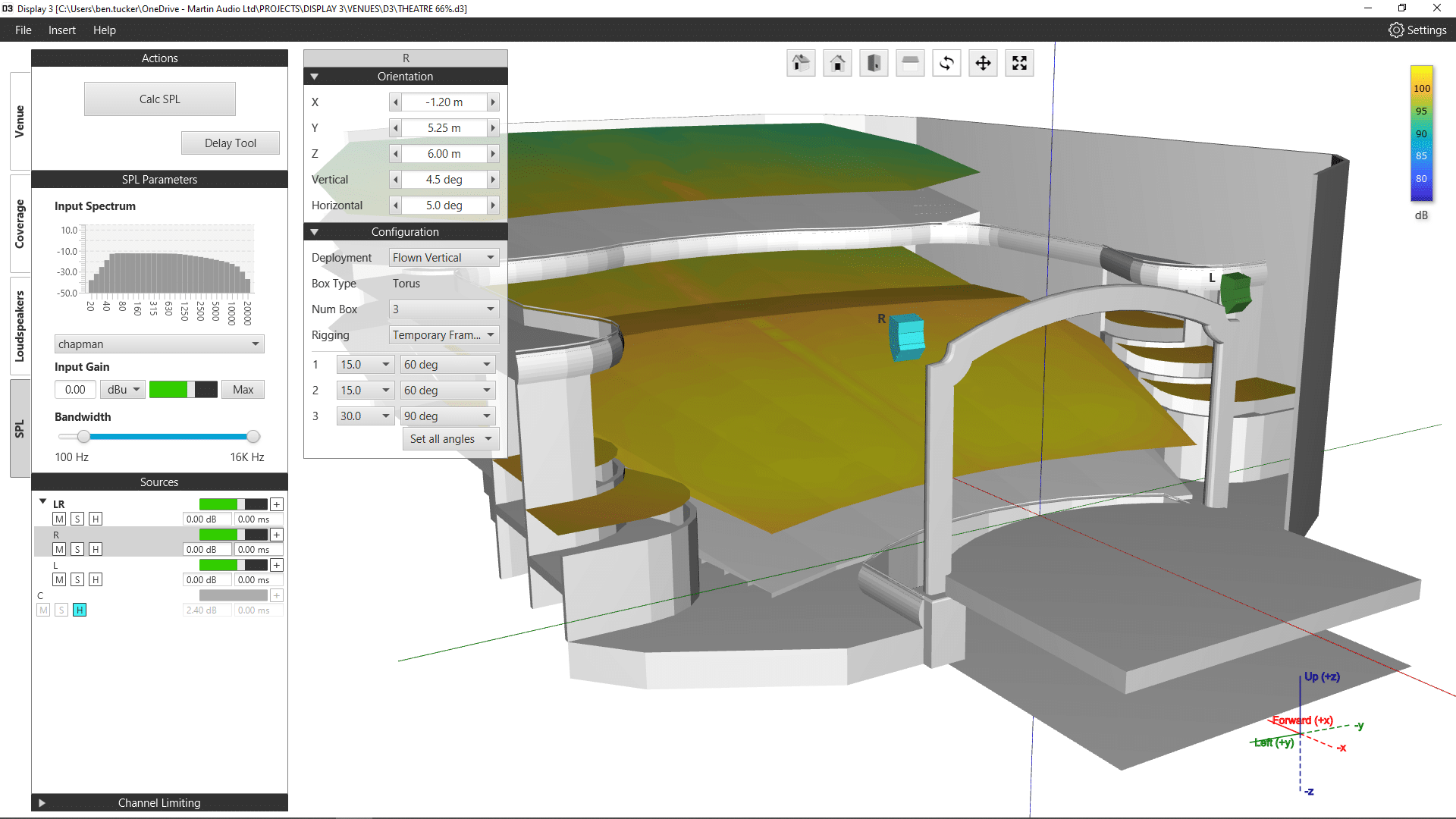Click the Calc SPL button
Screen dimensions: 1456x819
(159, 99)
